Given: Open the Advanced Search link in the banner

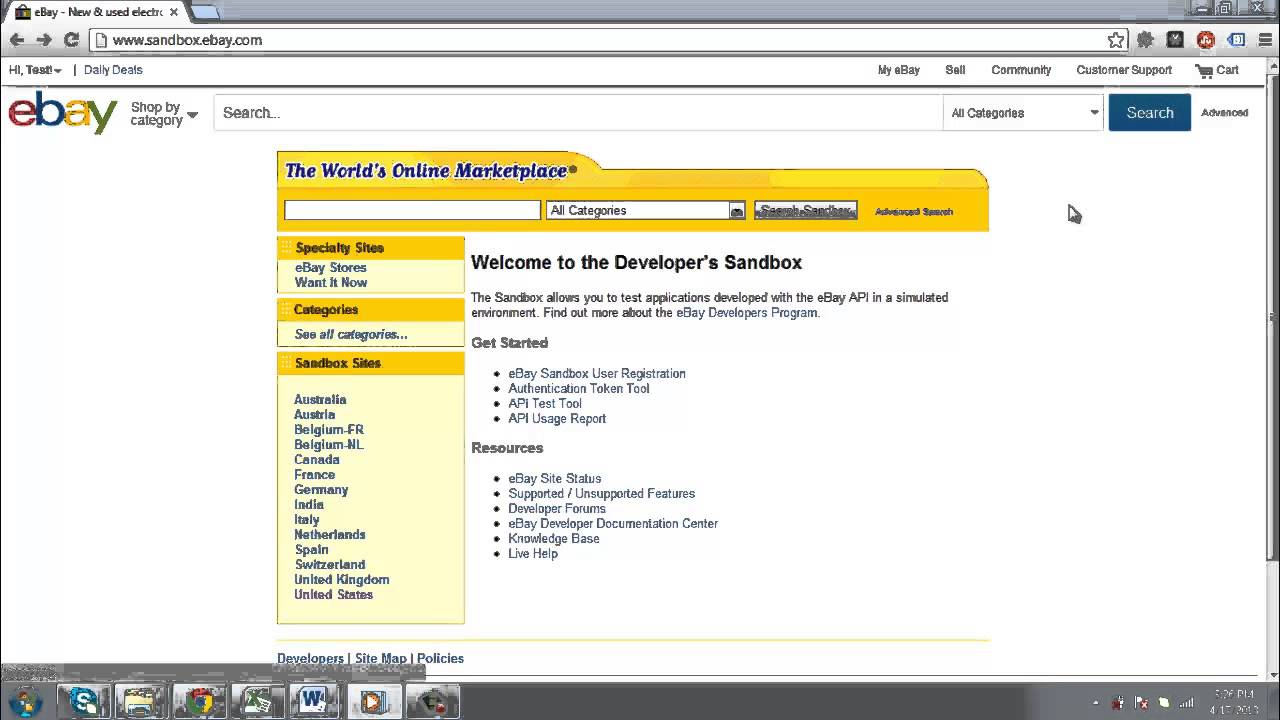Looking at the screenshot, I should pos(914,212).
